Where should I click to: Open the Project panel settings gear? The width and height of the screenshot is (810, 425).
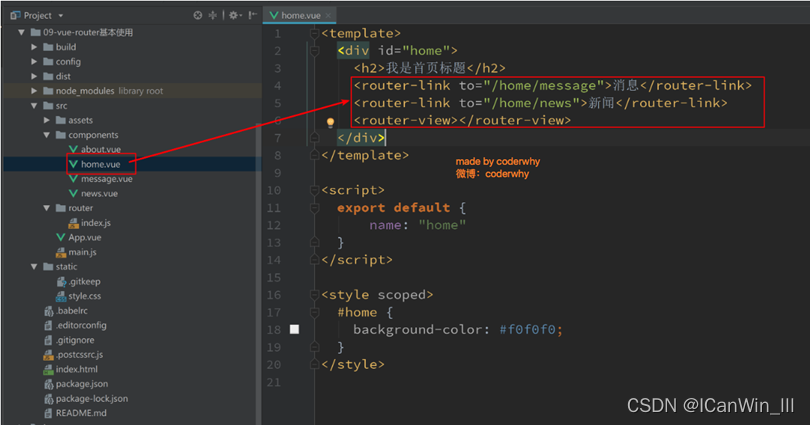pyautogui.click(x=234, y=15)
